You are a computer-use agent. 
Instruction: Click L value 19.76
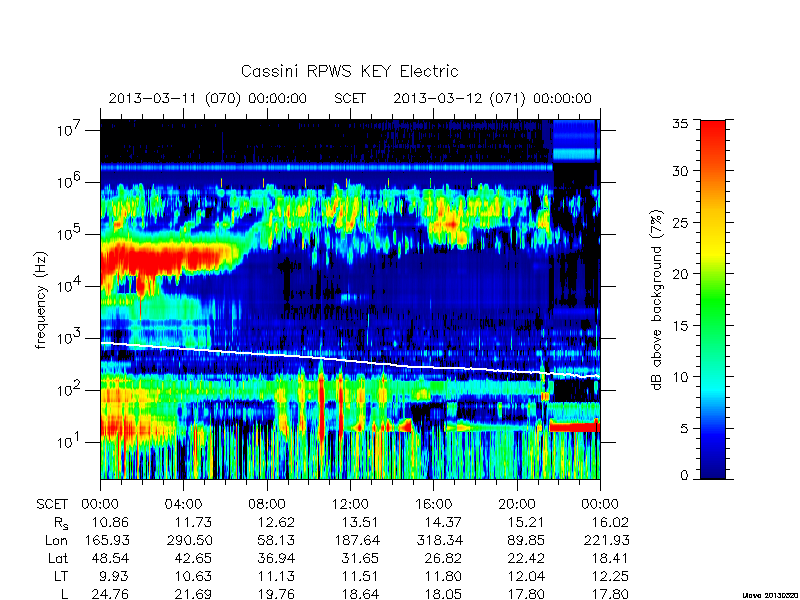(x=277, y=594)
